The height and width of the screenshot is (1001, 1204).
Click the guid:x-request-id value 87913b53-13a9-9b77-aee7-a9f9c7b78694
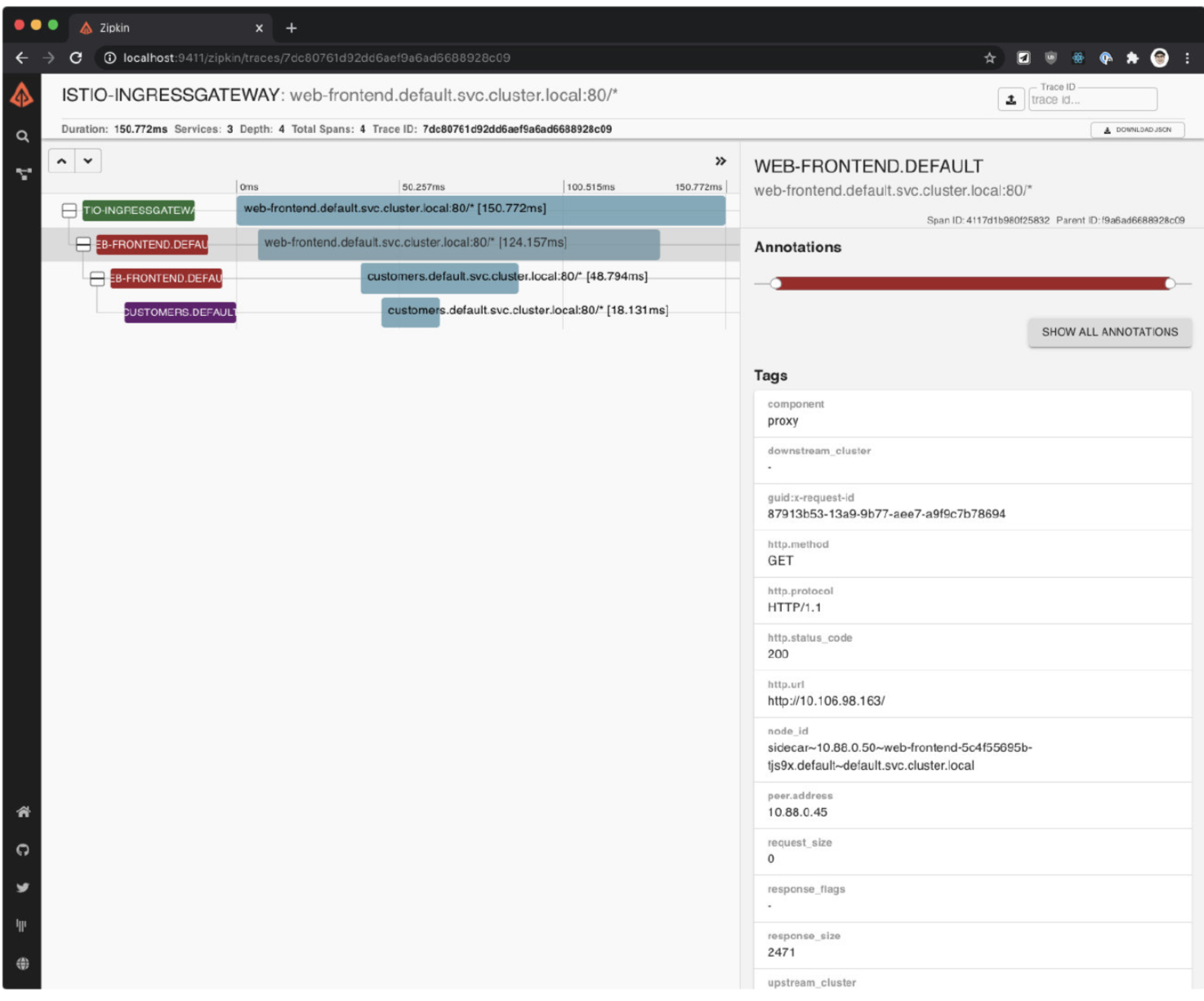(x=886, y=514)
